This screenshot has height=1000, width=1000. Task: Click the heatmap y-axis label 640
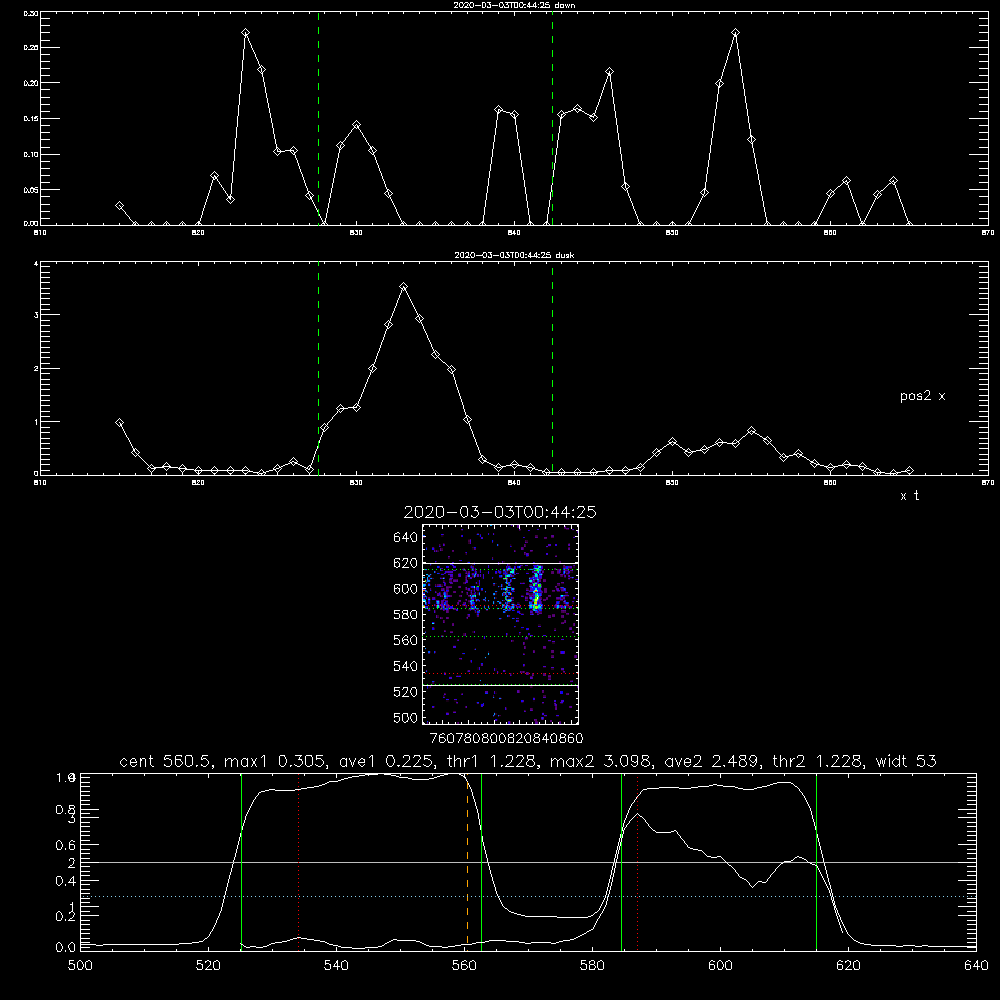[405, 537]
